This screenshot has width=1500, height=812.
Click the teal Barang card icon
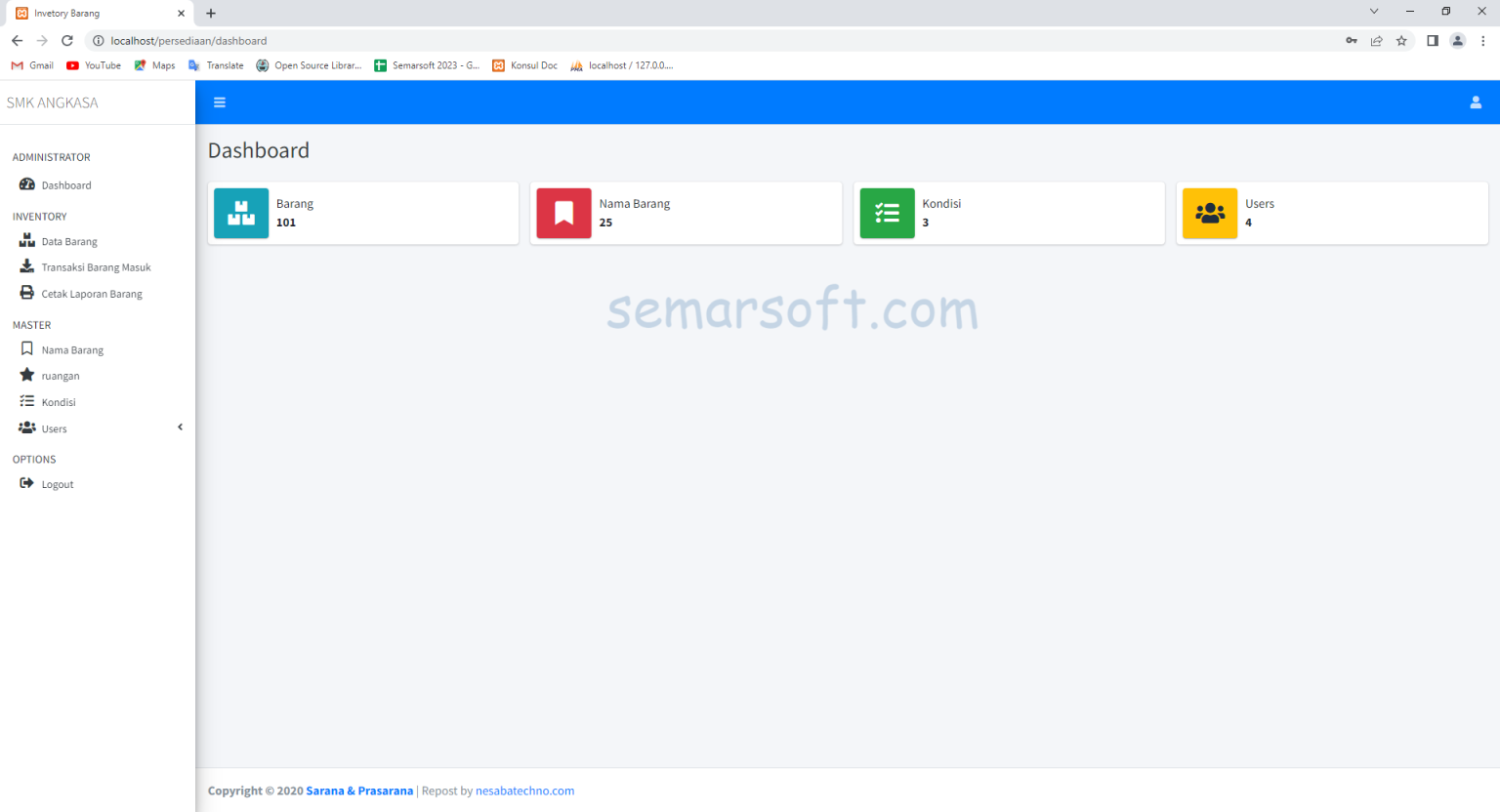click(x=240, y=213)
